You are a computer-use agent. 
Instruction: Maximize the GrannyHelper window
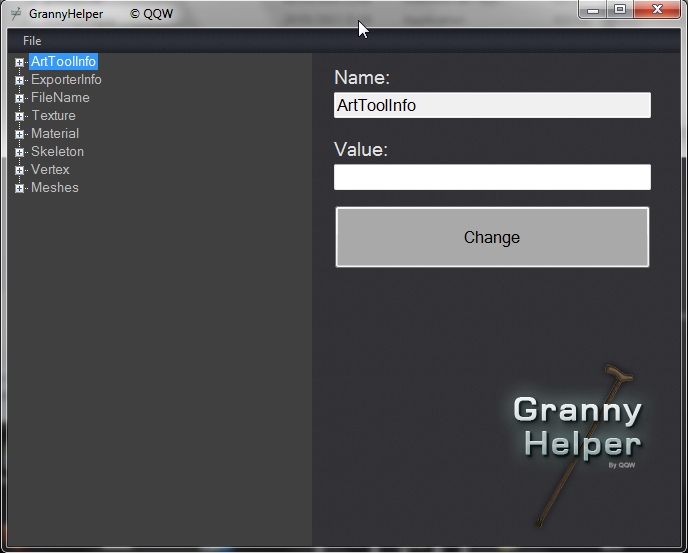pos(620,9)
